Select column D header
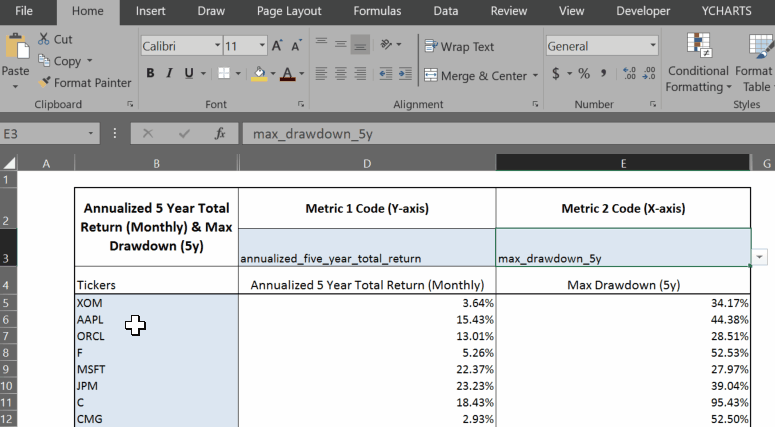Viewport: 775px width, 427px height. click(x=367, y=163)
